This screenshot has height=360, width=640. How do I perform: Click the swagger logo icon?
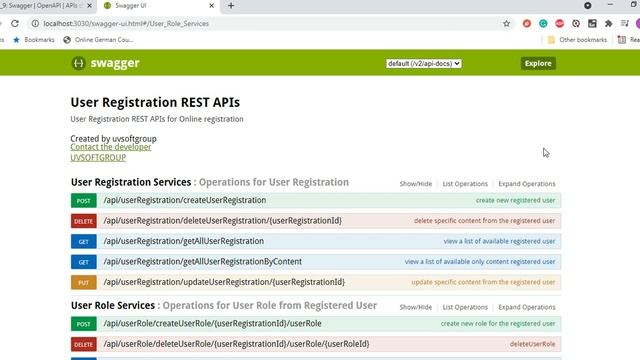[78, 63]
